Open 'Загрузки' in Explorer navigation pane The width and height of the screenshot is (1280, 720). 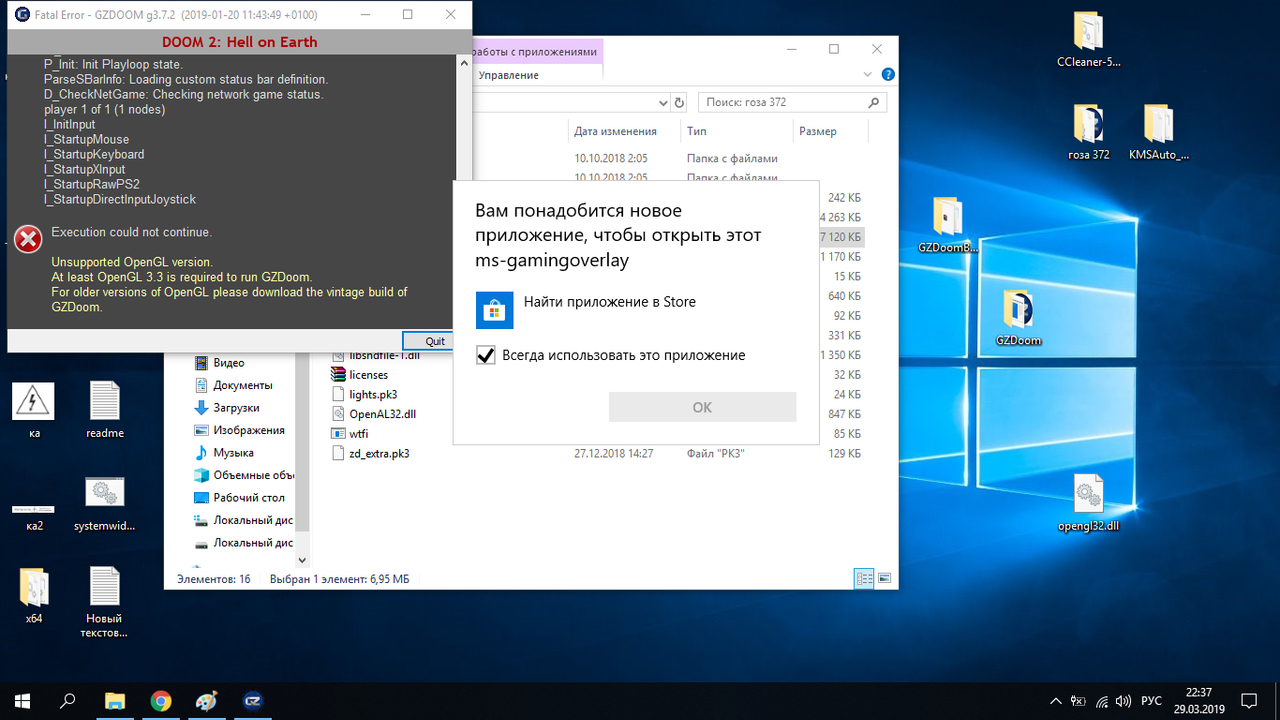pyautogui.click(x=226, y=408)
